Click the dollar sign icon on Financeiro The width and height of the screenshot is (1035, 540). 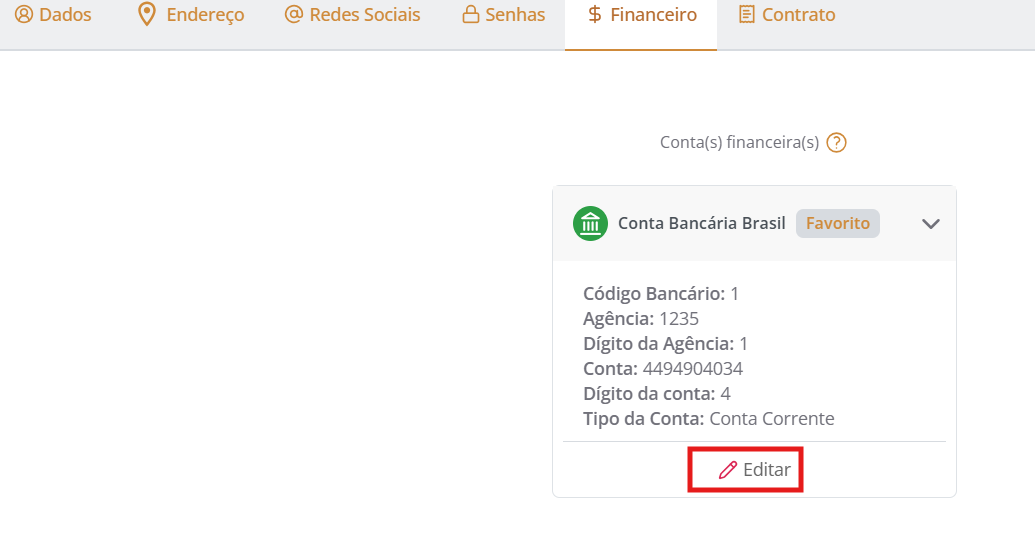tap(595, 15)
